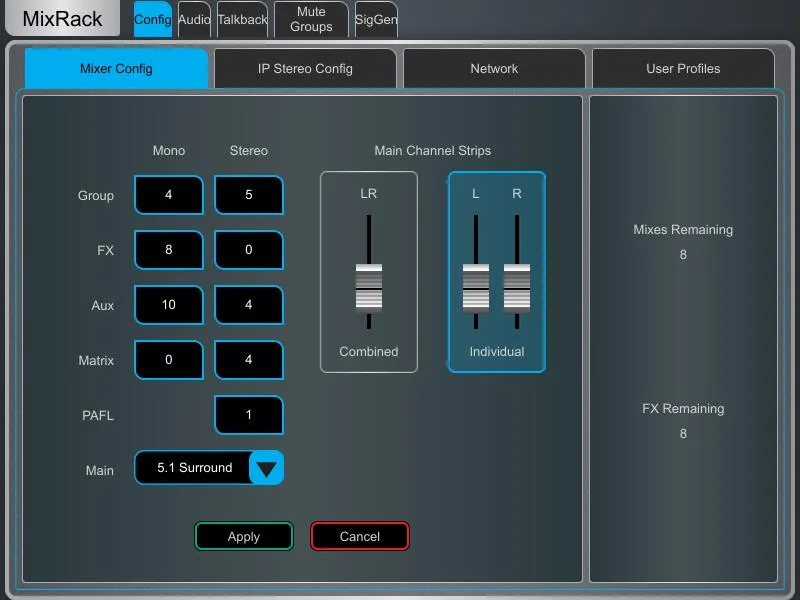Image resolution: width=800 pixels, height=600 pixels.
Task: Click the Stereo Aux count field
Action: click(x=249, y=305)
